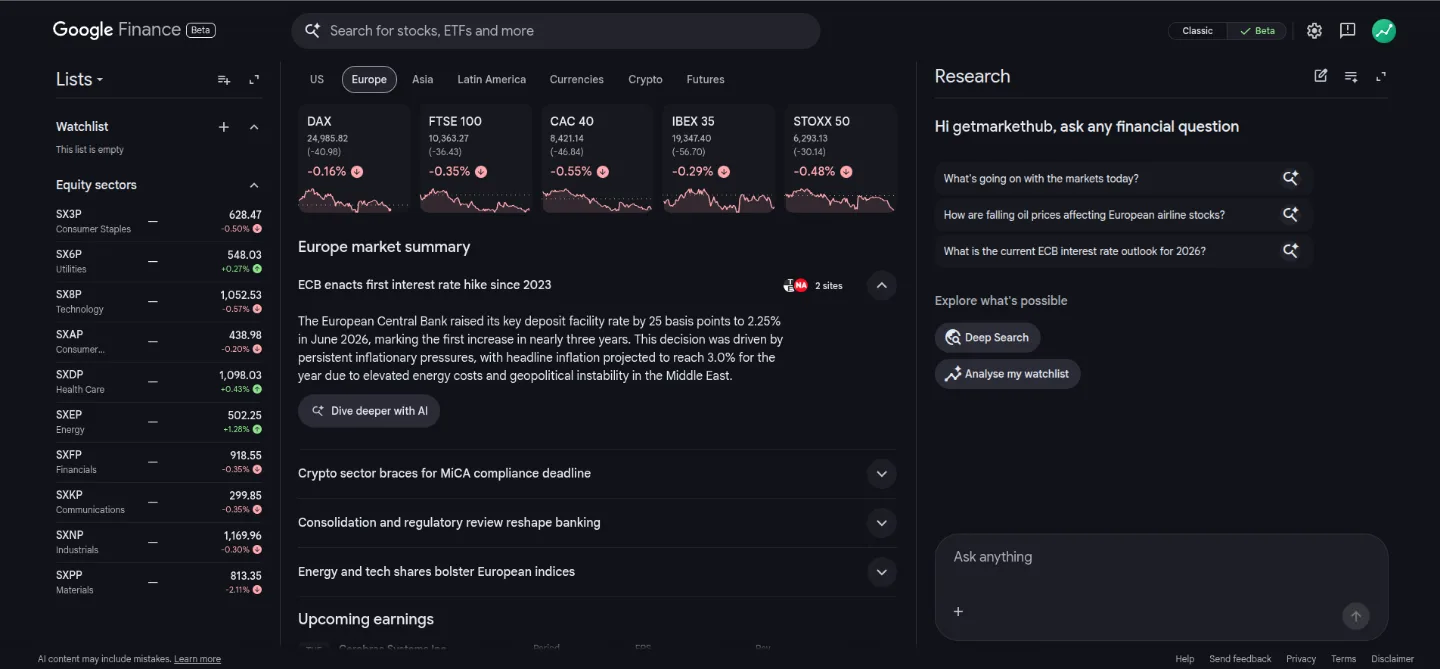Click the plus attachment icon in Ask box
The image size is (1440, 669).
[x=958, y=612]
